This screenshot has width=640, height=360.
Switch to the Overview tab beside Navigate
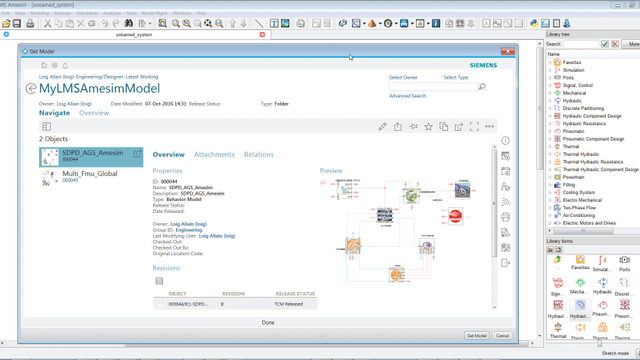[94, 113]
